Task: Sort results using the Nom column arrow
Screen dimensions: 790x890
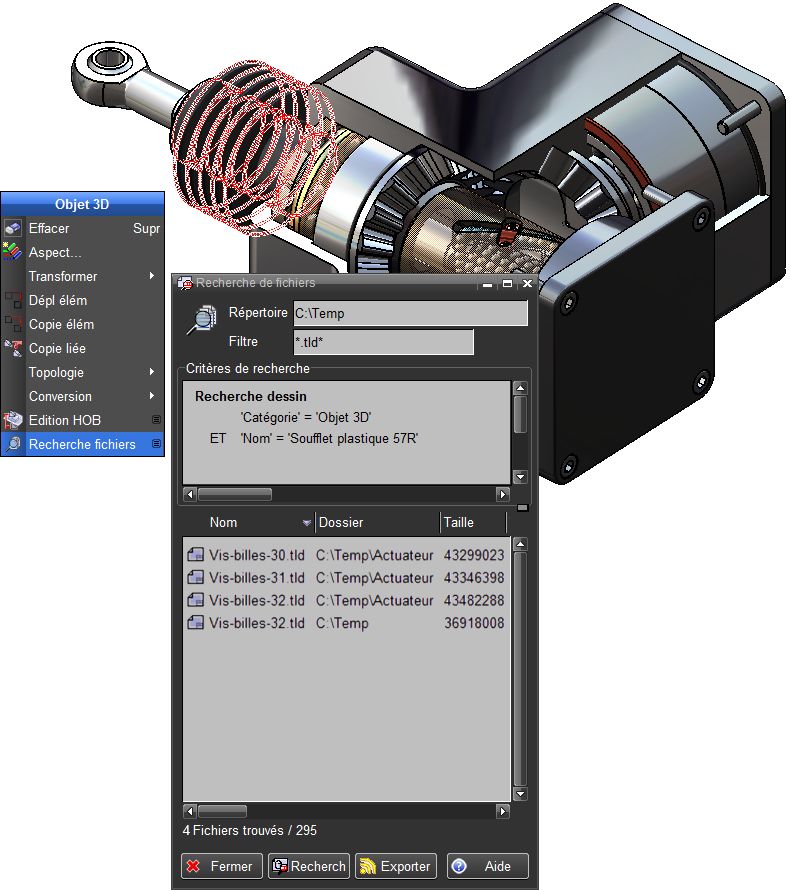Action: point(306,523)
